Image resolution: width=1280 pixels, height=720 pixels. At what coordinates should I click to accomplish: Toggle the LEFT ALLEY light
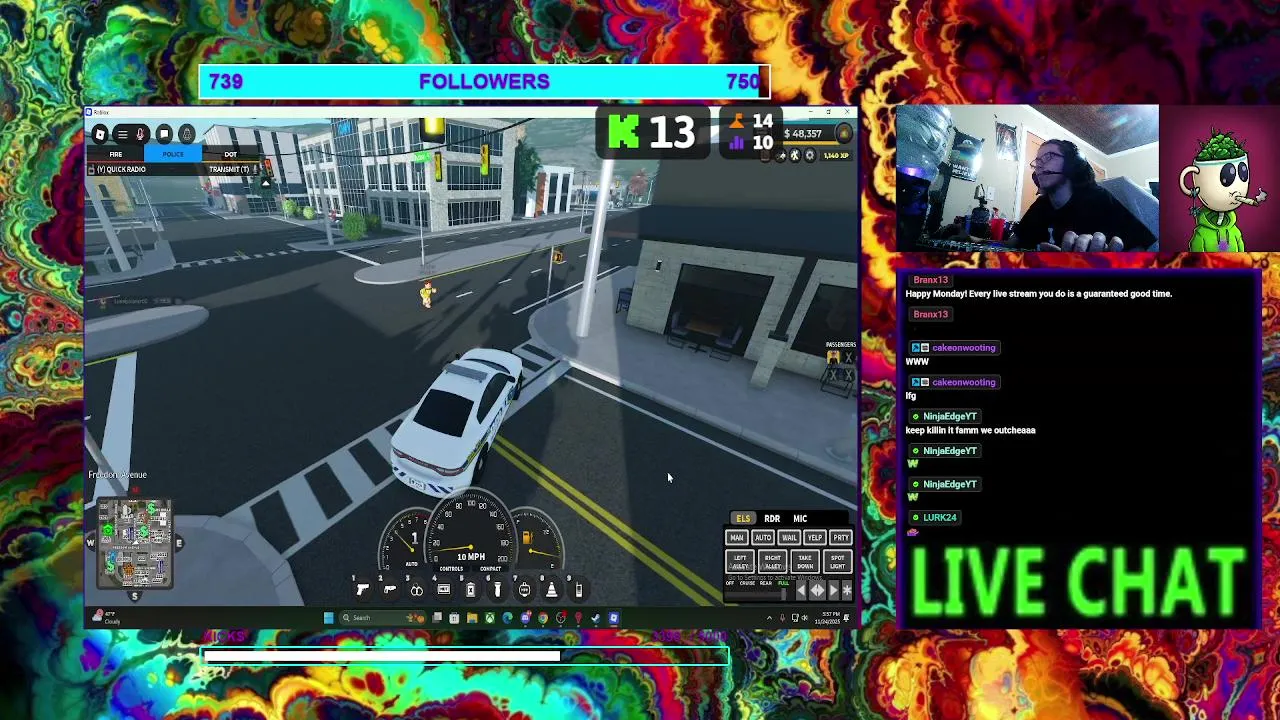740,562
